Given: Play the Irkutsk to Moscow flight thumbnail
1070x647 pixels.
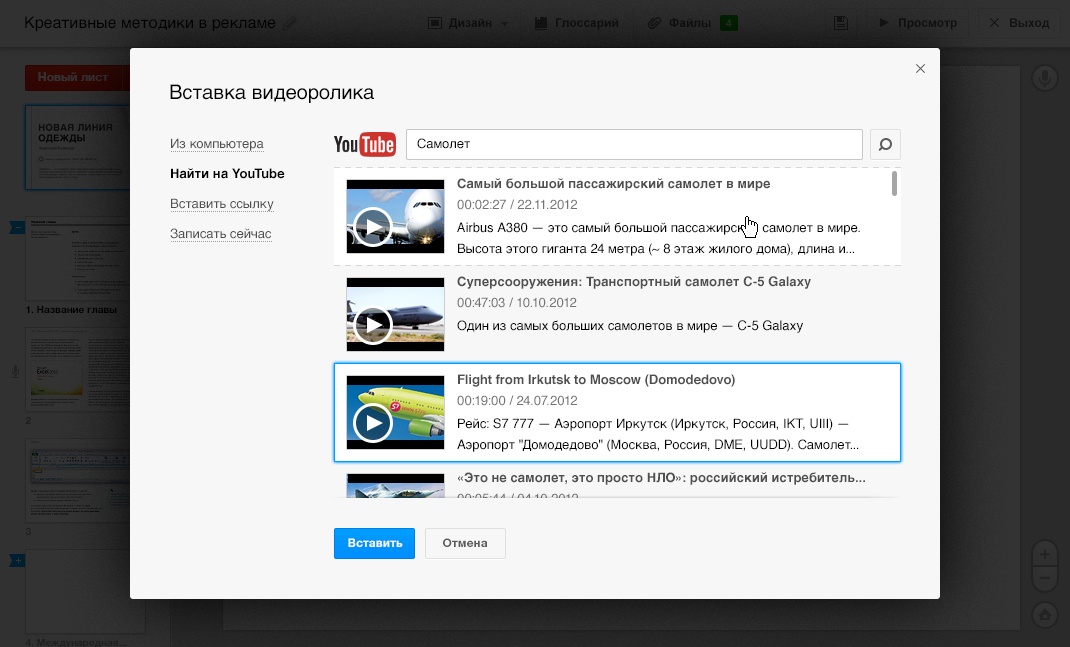Looking at the screenshot, I should pos(395,412).
